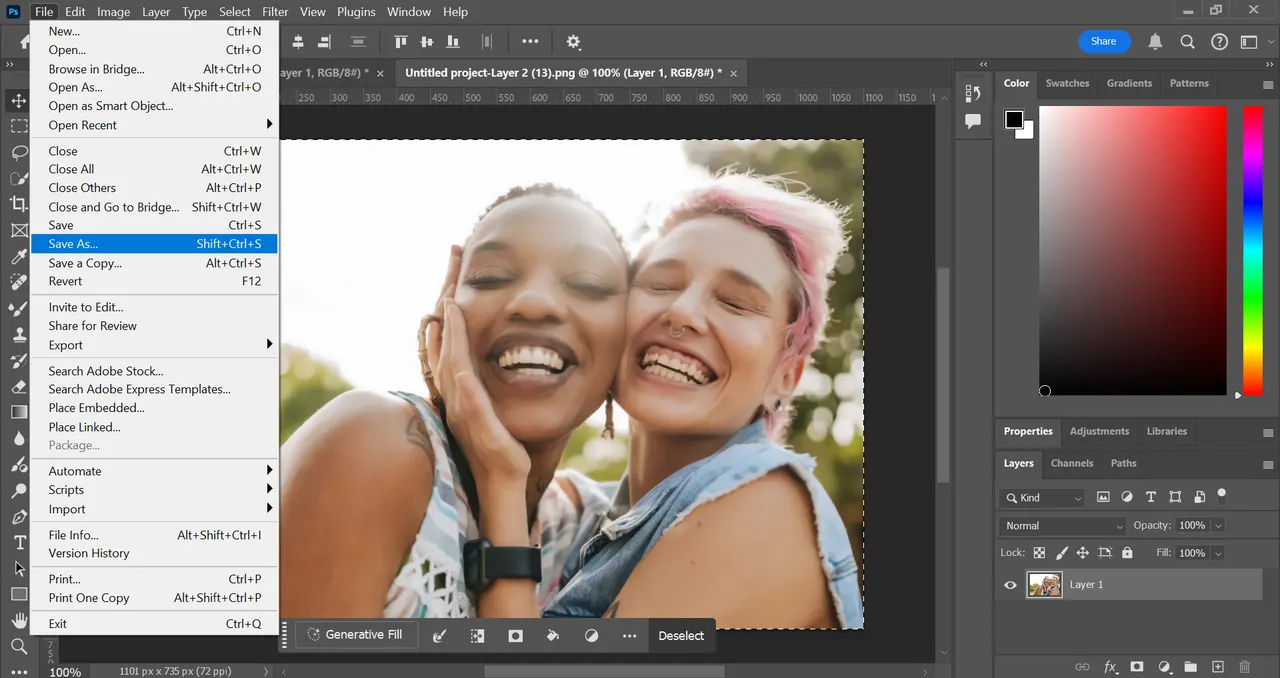Switch to the Swatches tab

click(1067, 83)
